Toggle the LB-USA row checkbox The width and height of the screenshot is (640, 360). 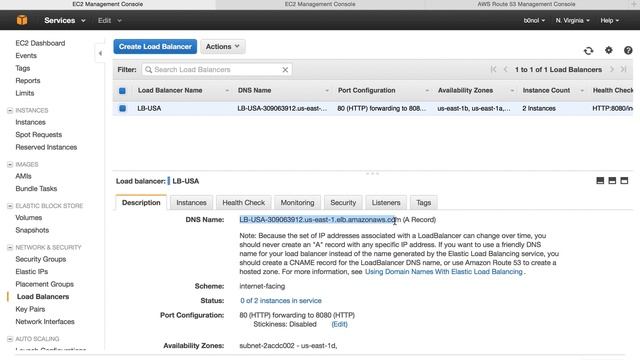pos(122,109)
